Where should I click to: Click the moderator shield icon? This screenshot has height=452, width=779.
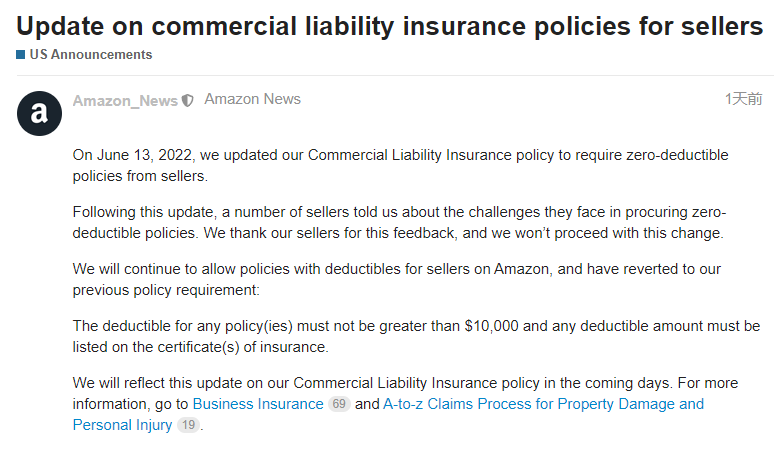187,101
